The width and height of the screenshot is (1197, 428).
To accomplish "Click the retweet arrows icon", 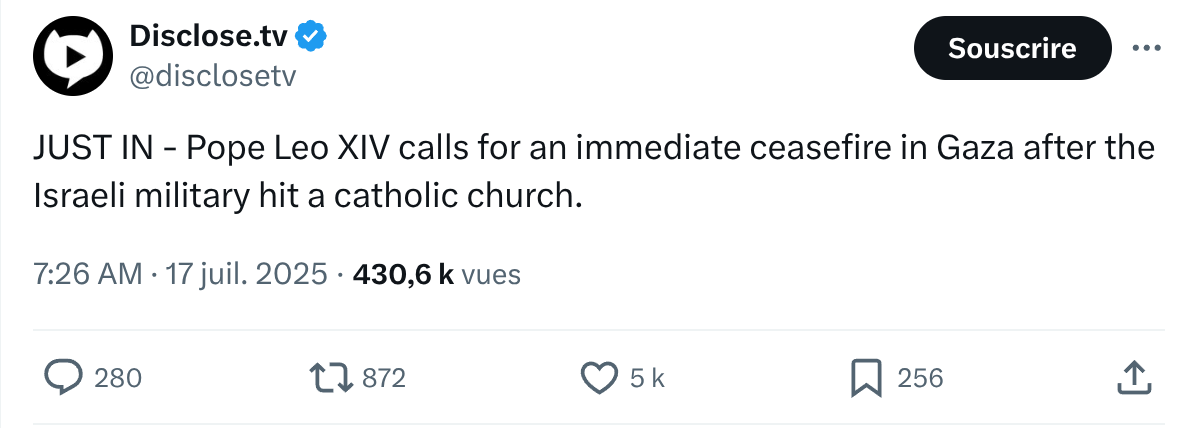I will 331,378.
